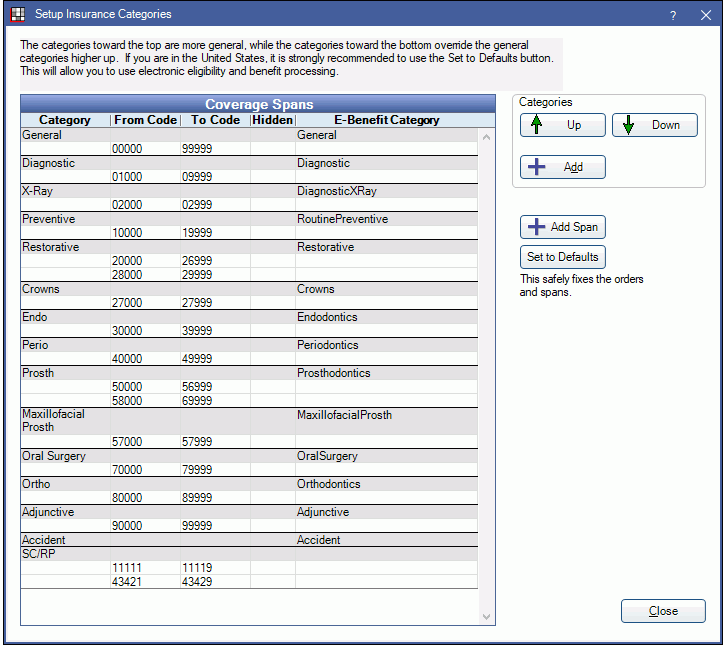This screenshot has width=723, height=646.
Task: Click the blue plus icon on Add
Action: tap(536, 166)
